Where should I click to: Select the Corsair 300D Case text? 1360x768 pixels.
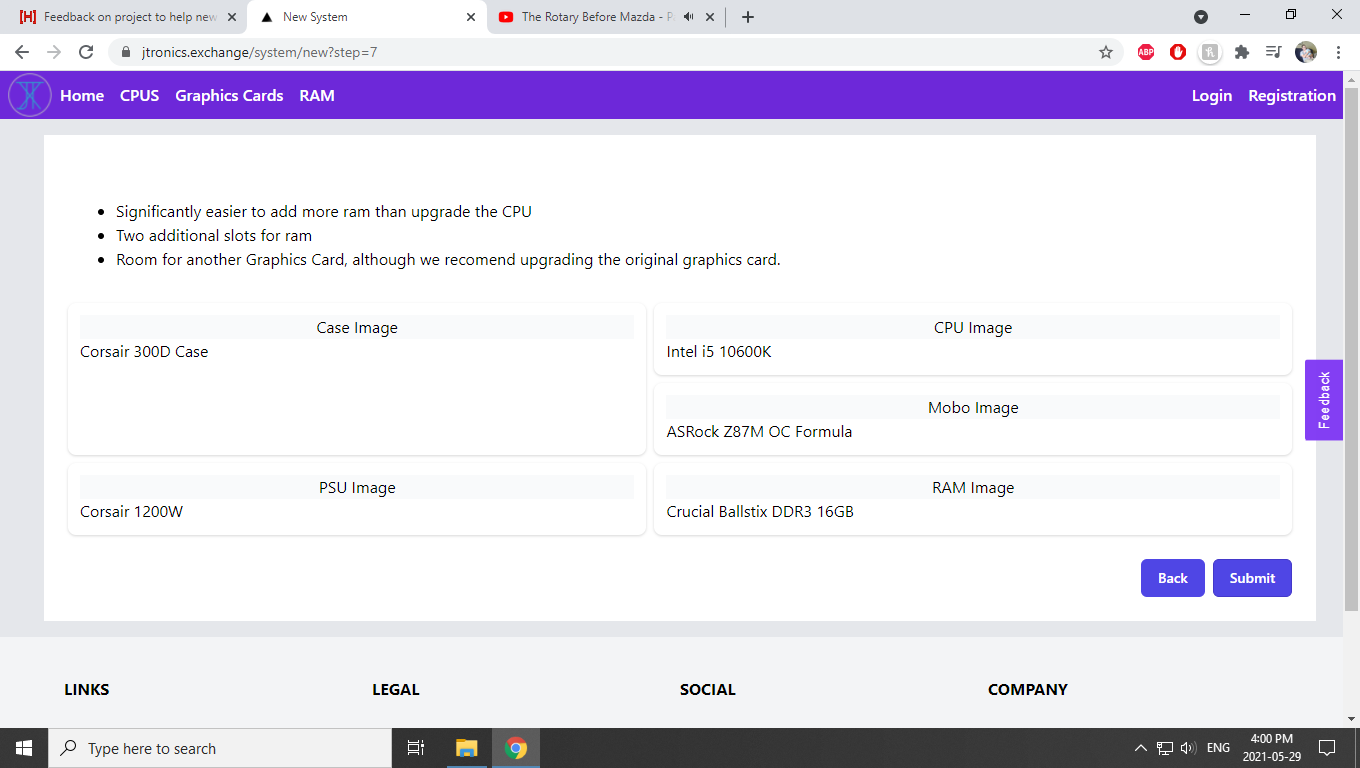click(x=144, y=352)
